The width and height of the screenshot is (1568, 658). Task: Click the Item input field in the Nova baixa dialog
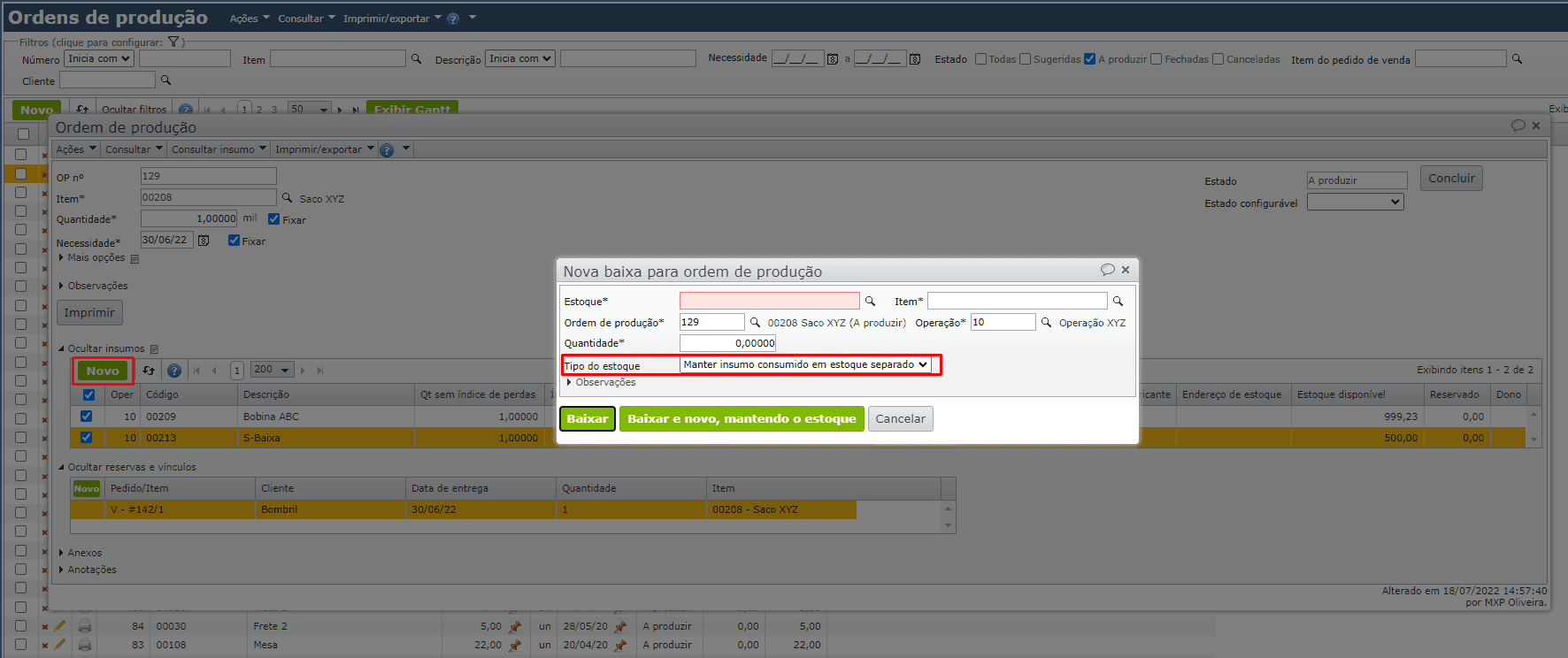click(1017, 301)
